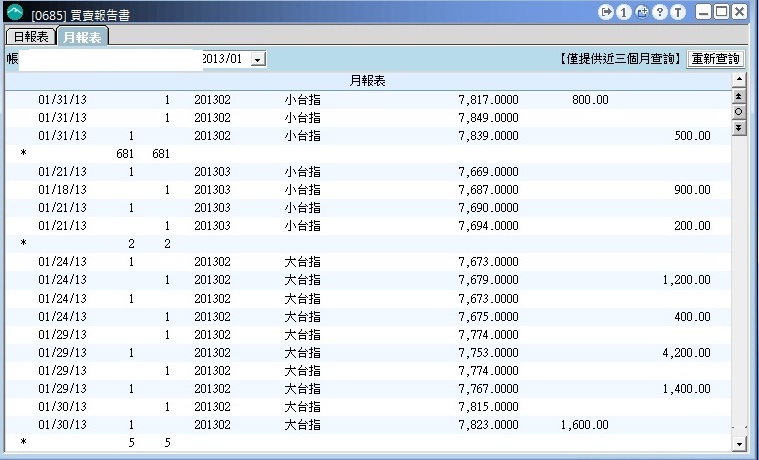Select the price cell 7,694.0000
Screen dimensions: 759x460
[x=488, y=226]
